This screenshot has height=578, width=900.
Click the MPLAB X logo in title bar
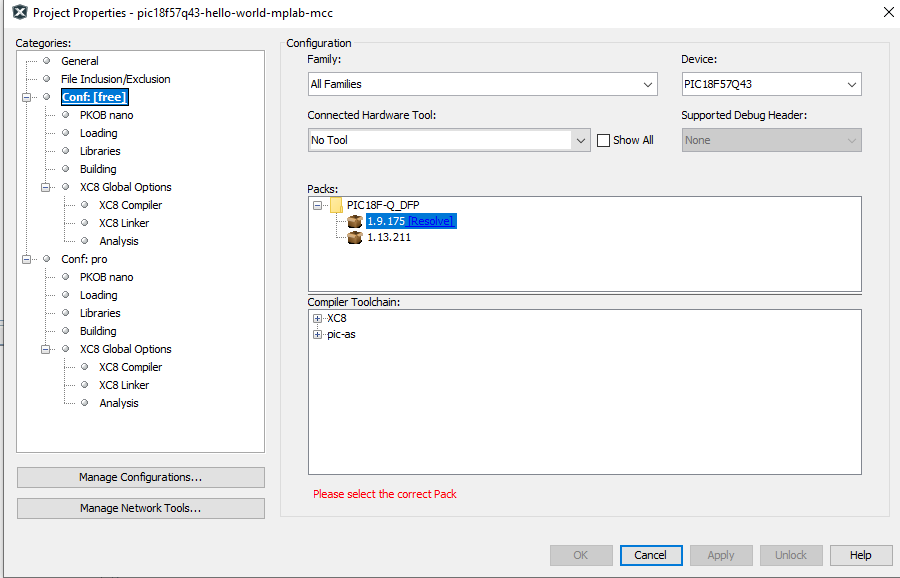point(17,12)
